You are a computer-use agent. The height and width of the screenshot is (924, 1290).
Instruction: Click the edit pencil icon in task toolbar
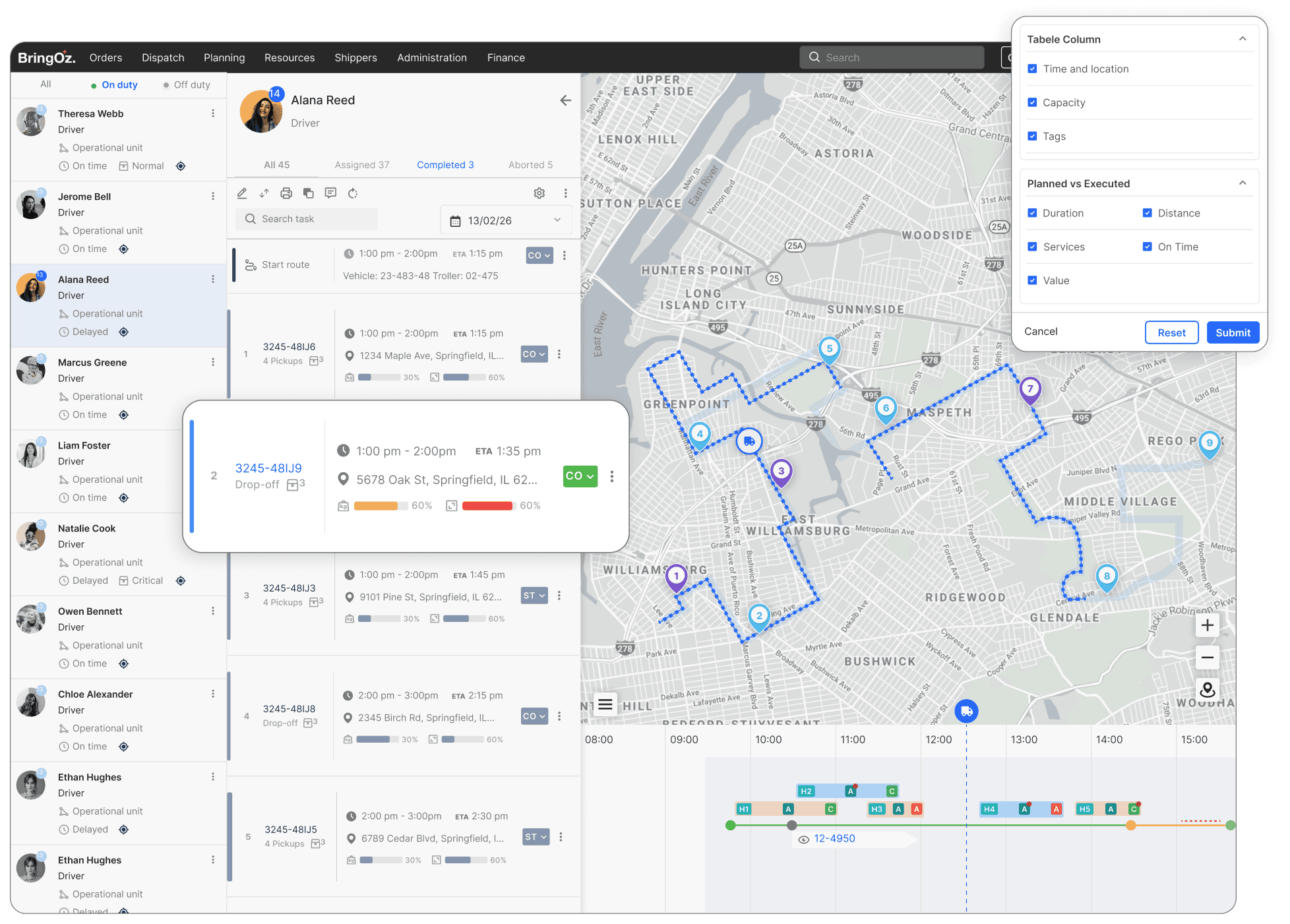point(242,193)
